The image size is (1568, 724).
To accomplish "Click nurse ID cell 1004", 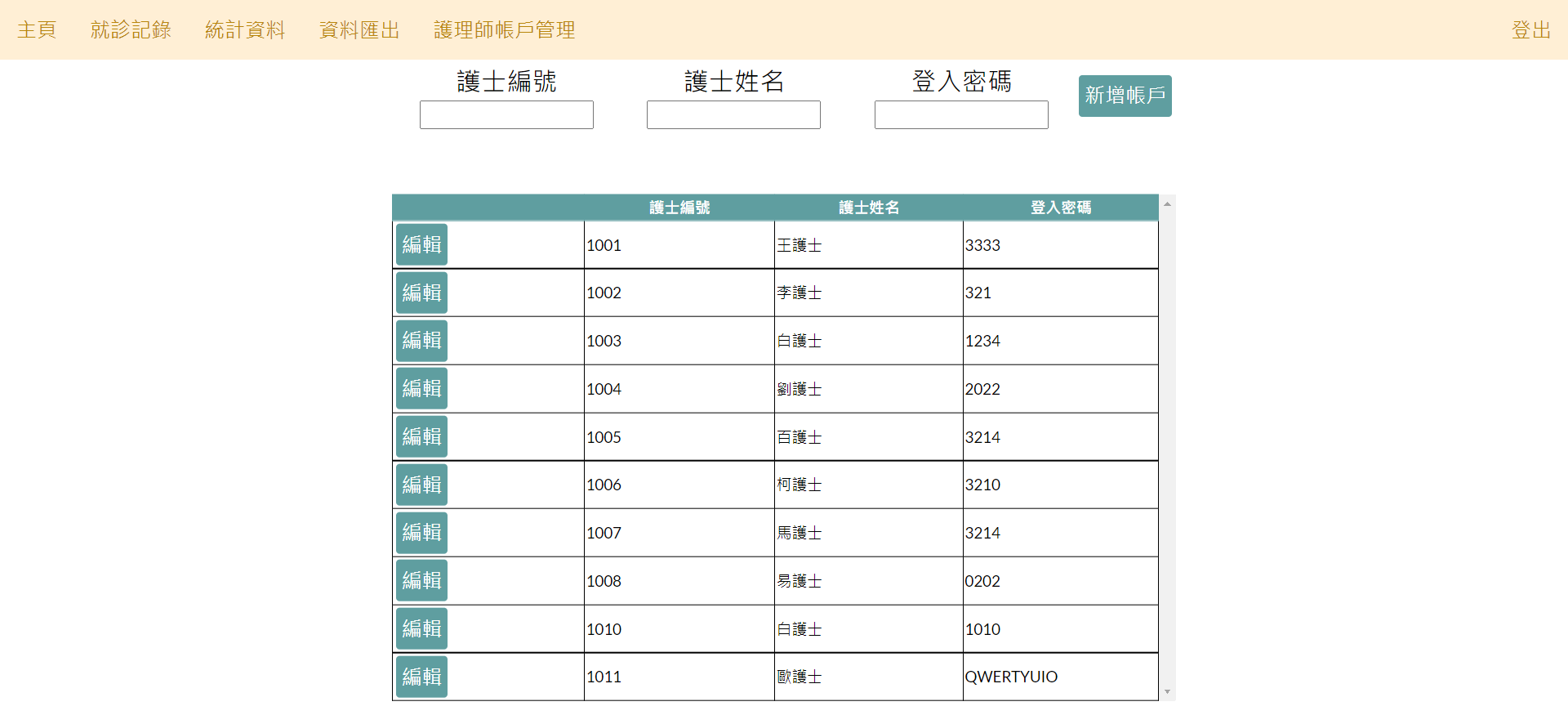I will tap(679, 389).
